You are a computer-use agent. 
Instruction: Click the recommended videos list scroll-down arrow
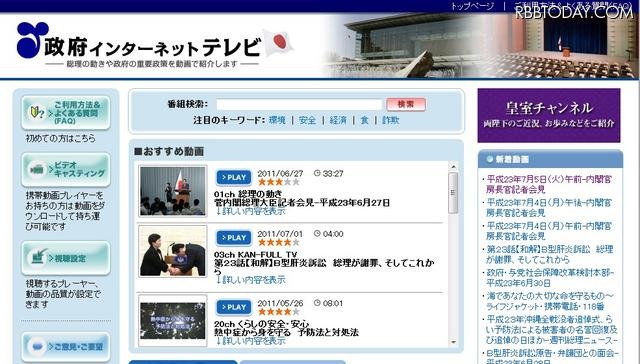coord(453,342)
